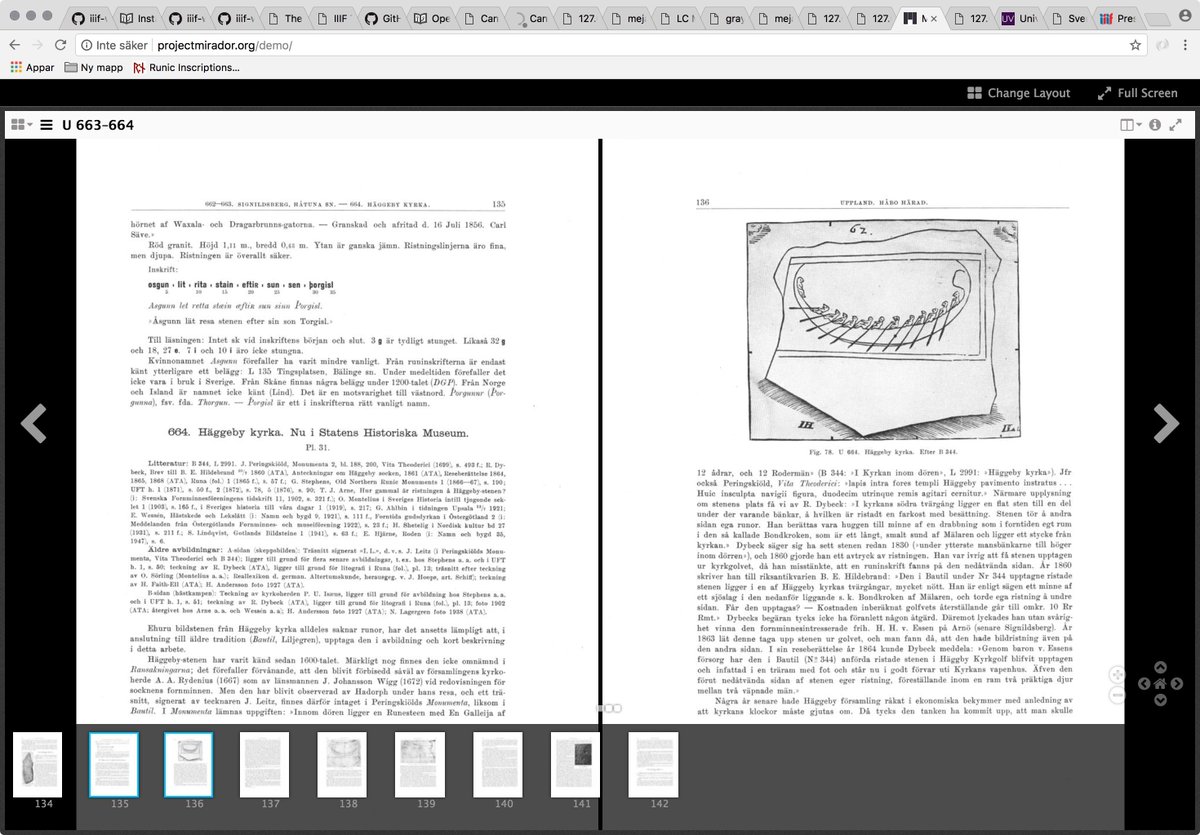Select thumbnail page 139
Viewport: 1200px width, 835px height.
[420, 765]
